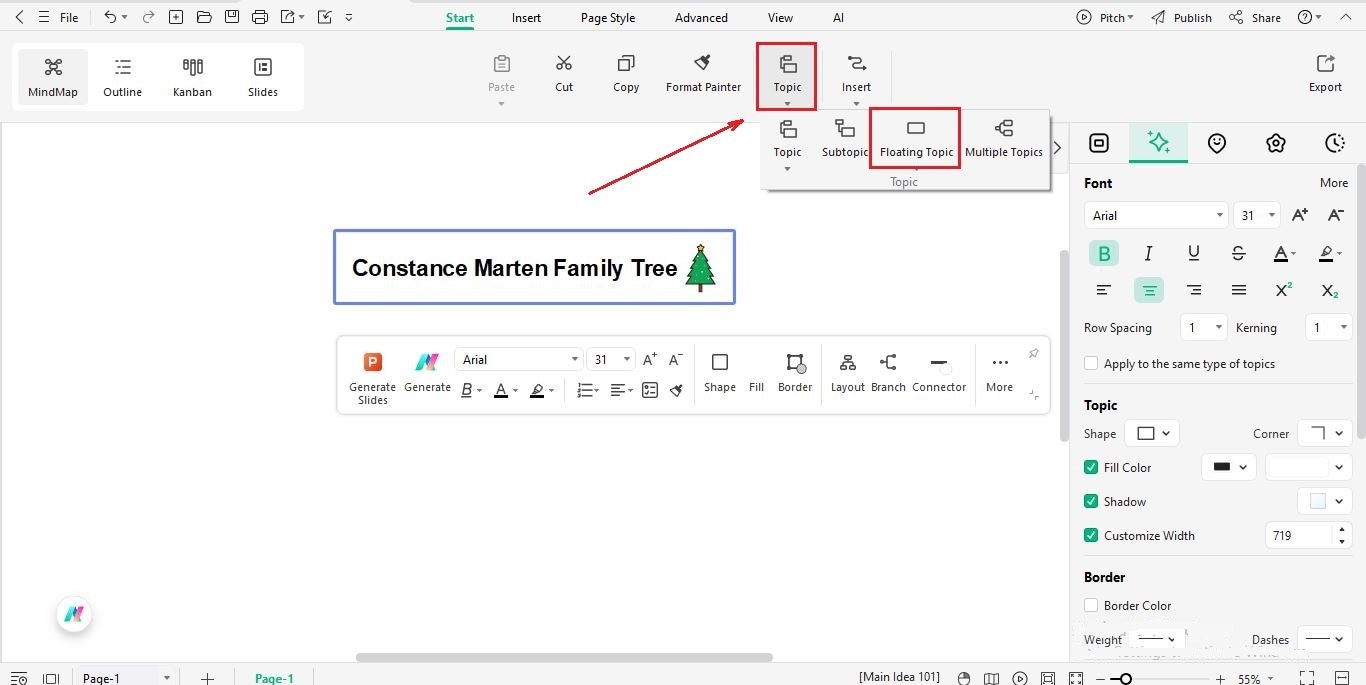This screenshot has width=1366, height=685.
Task: Expand the Insert ribbon dropdown
Action: 856,103
